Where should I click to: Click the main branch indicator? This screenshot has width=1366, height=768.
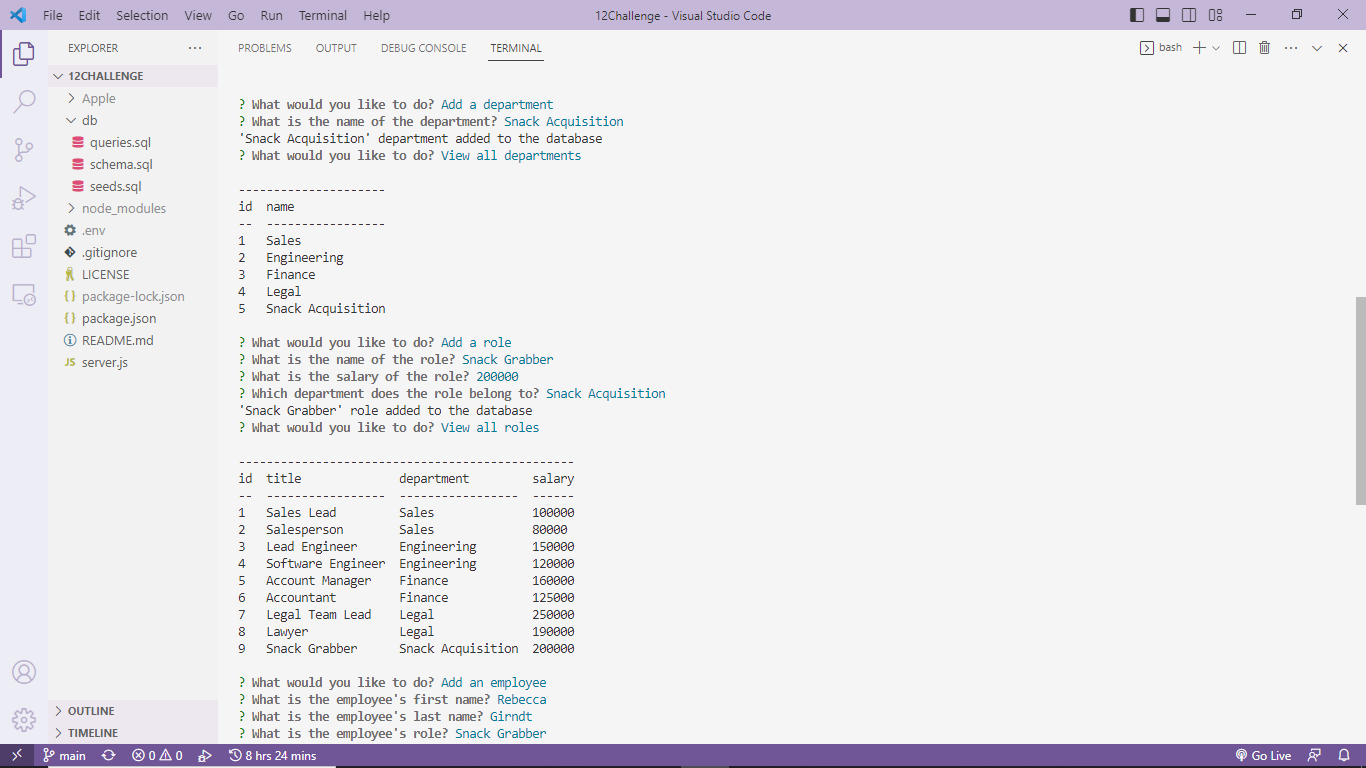coord(65,755)
